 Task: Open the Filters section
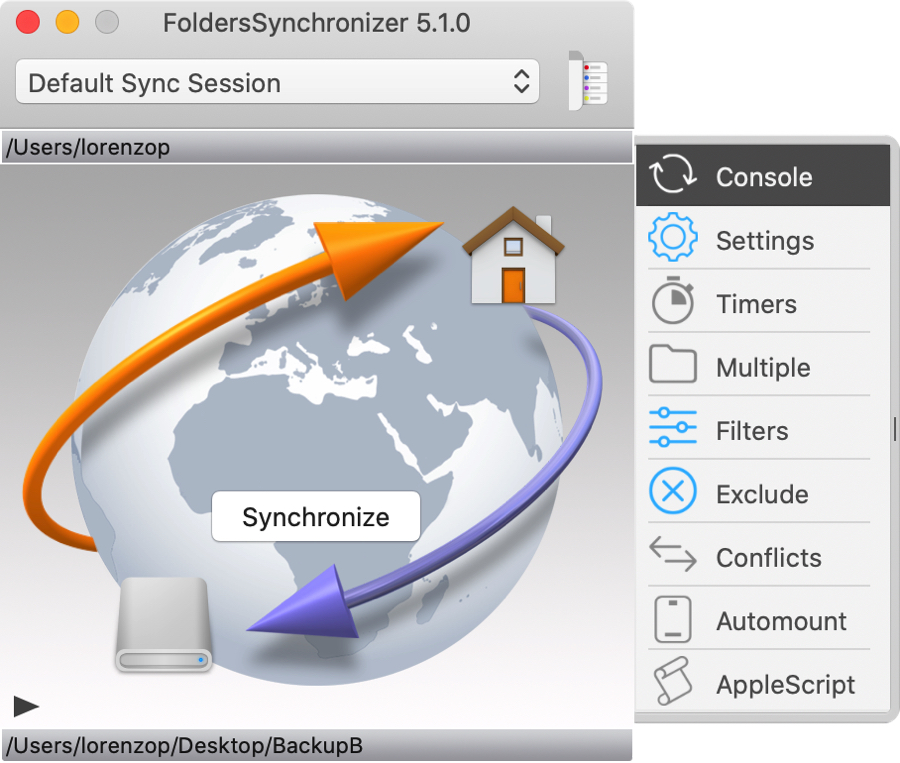(x=763, y=429)
